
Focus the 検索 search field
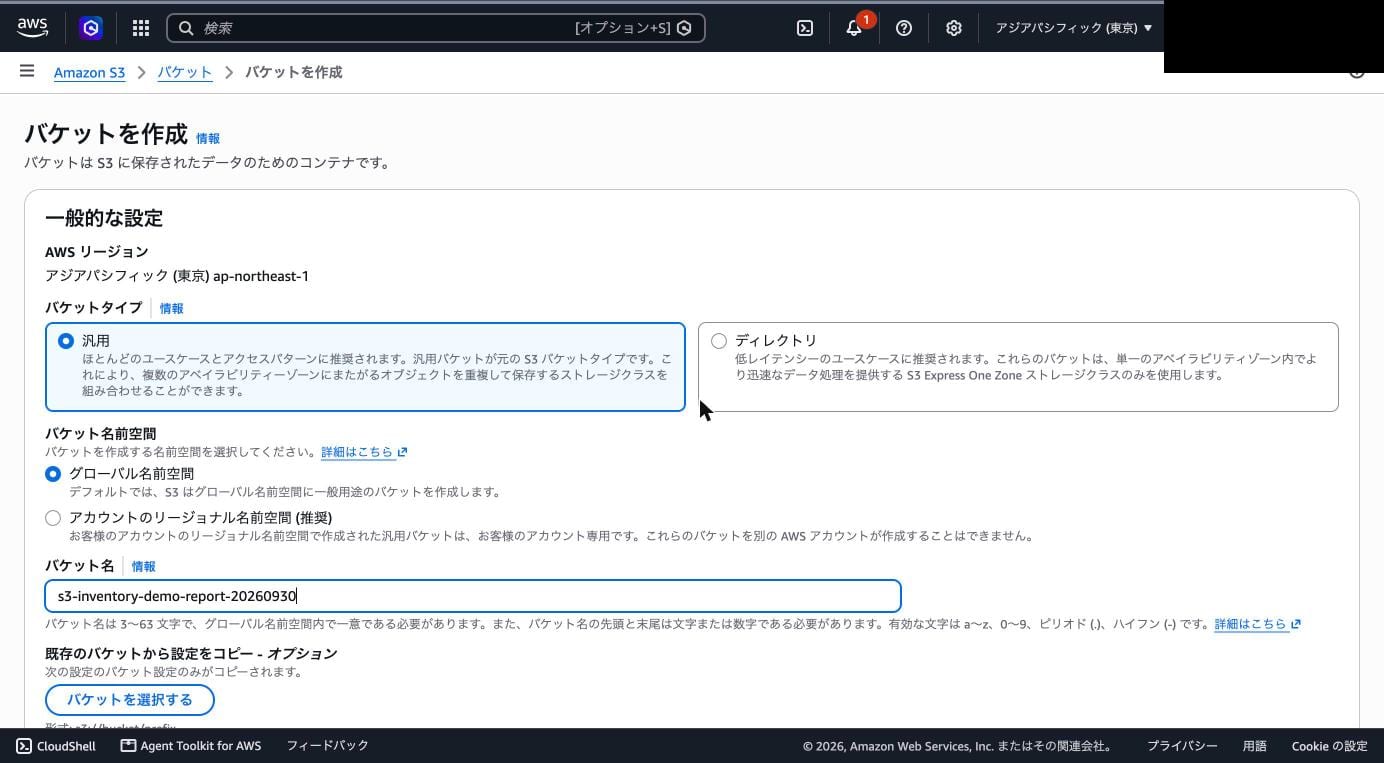[x=436, y=28]
